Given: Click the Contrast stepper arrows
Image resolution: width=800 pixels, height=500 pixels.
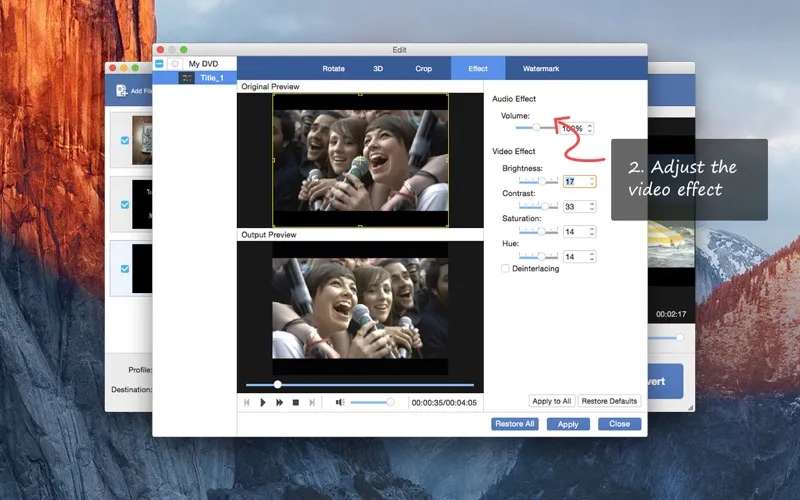Looking at the screenshot, I should [592, 206].
